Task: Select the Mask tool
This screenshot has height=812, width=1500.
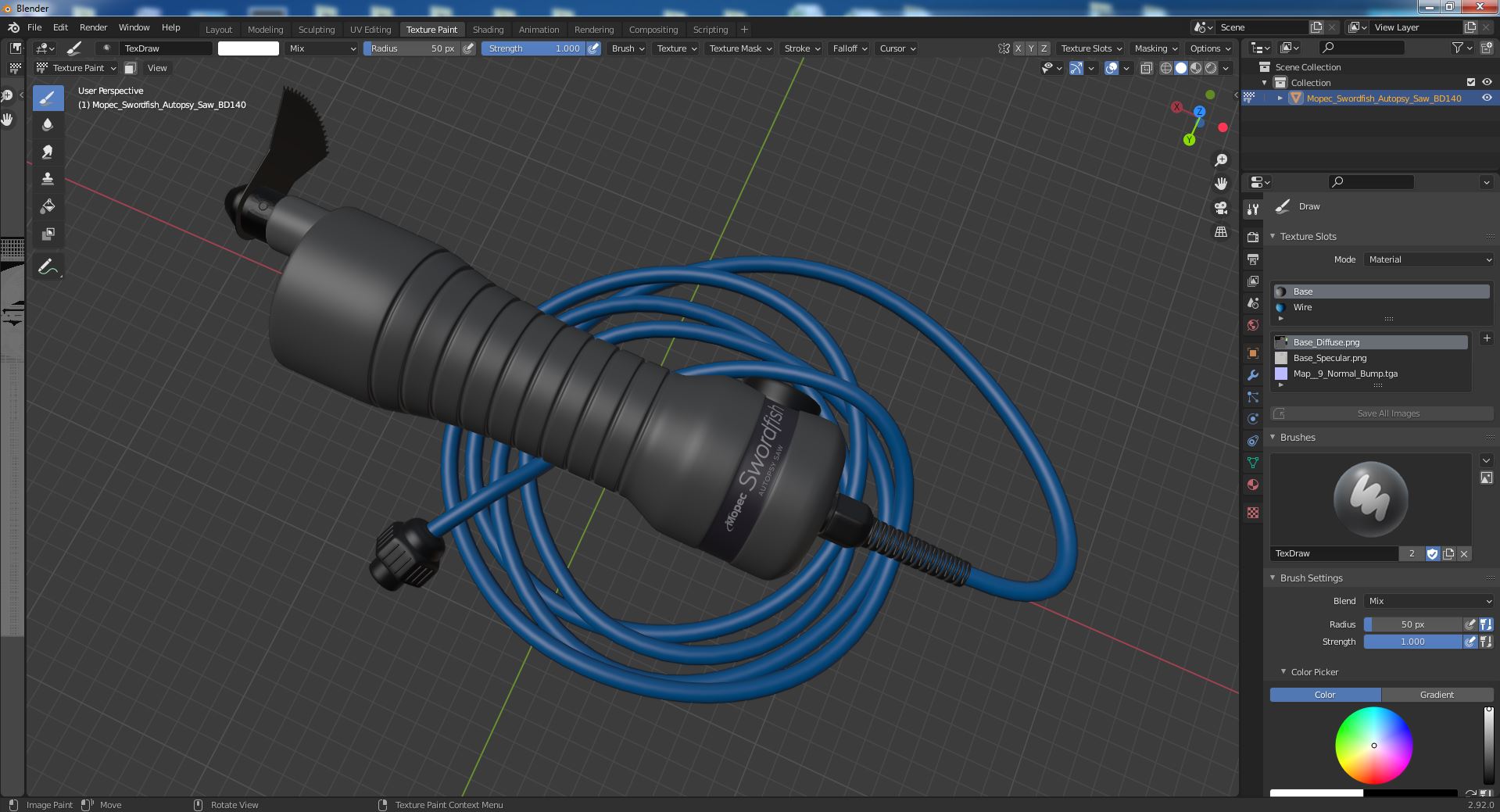Action: pos(48,234)
